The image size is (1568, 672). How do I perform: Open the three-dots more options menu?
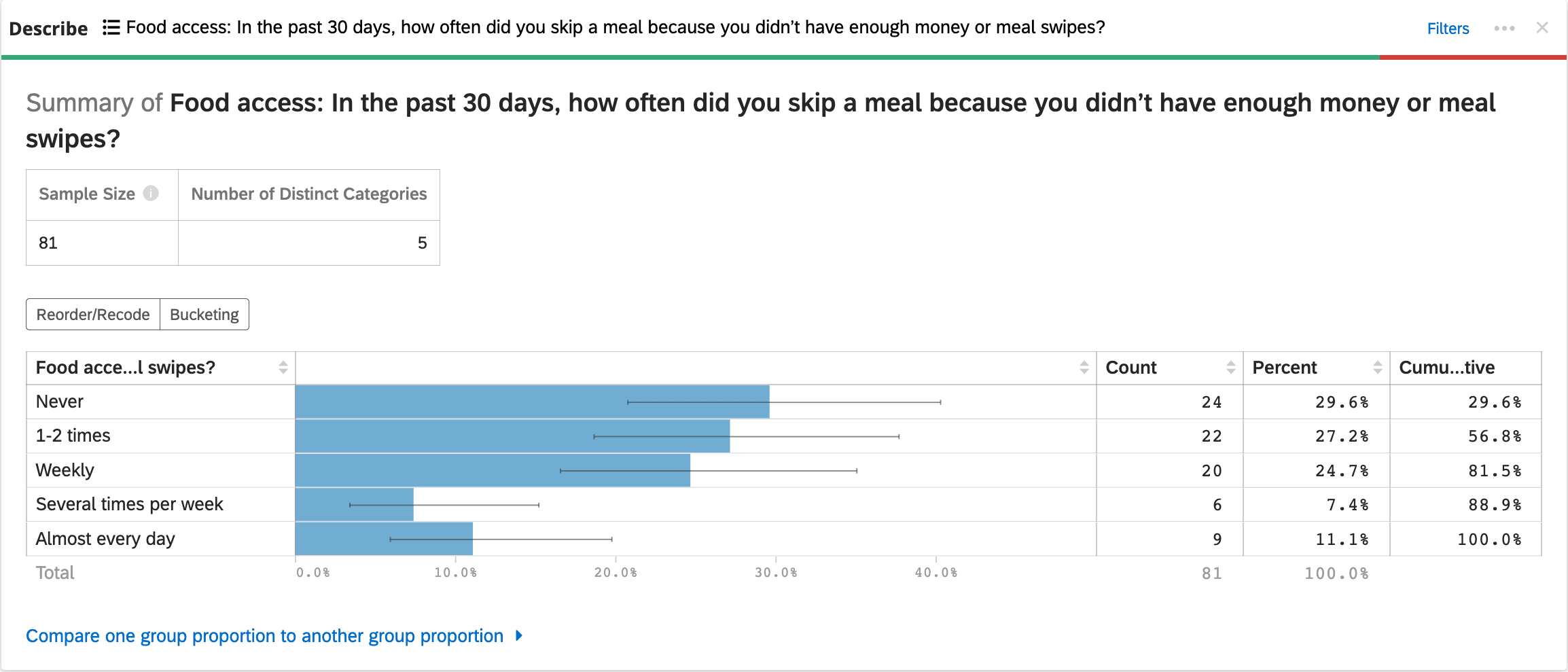1504,29
